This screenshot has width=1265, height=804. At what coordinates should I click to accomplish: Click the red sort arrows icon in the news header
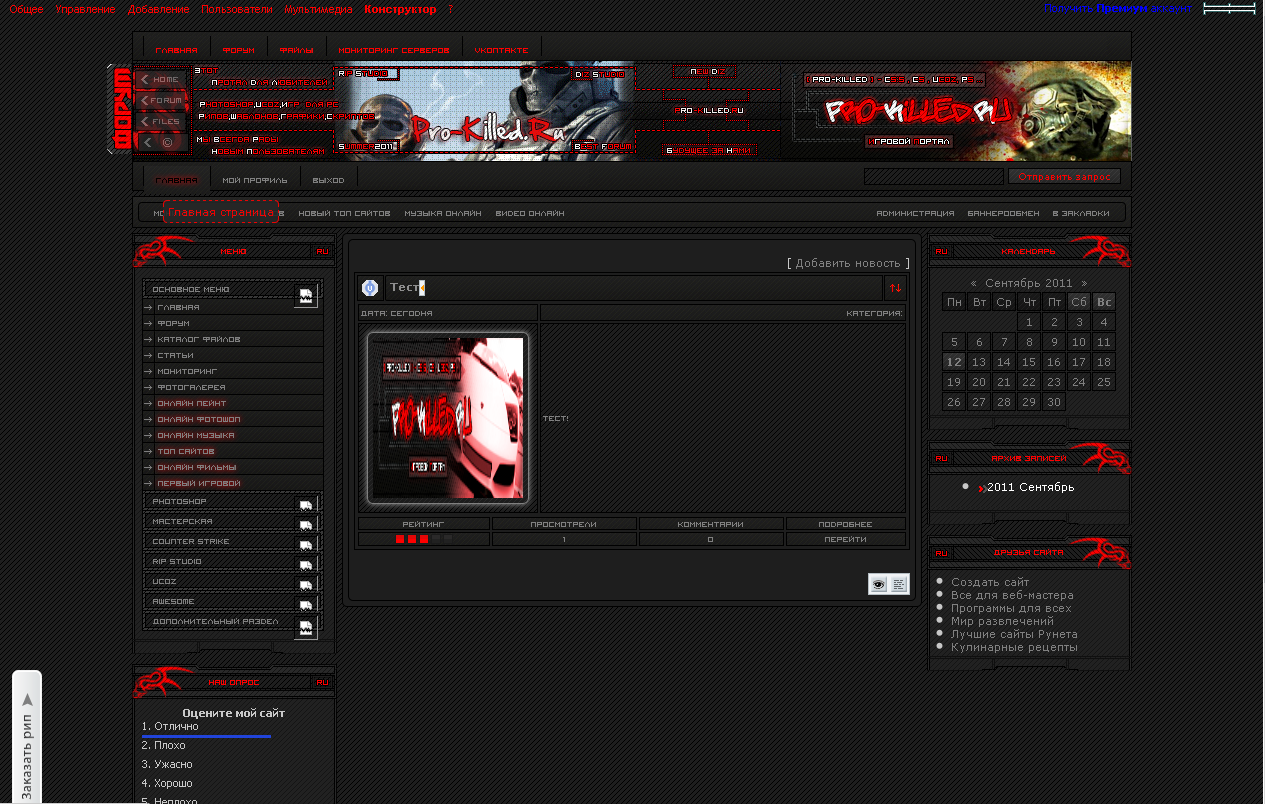click(x=895, y=288)
